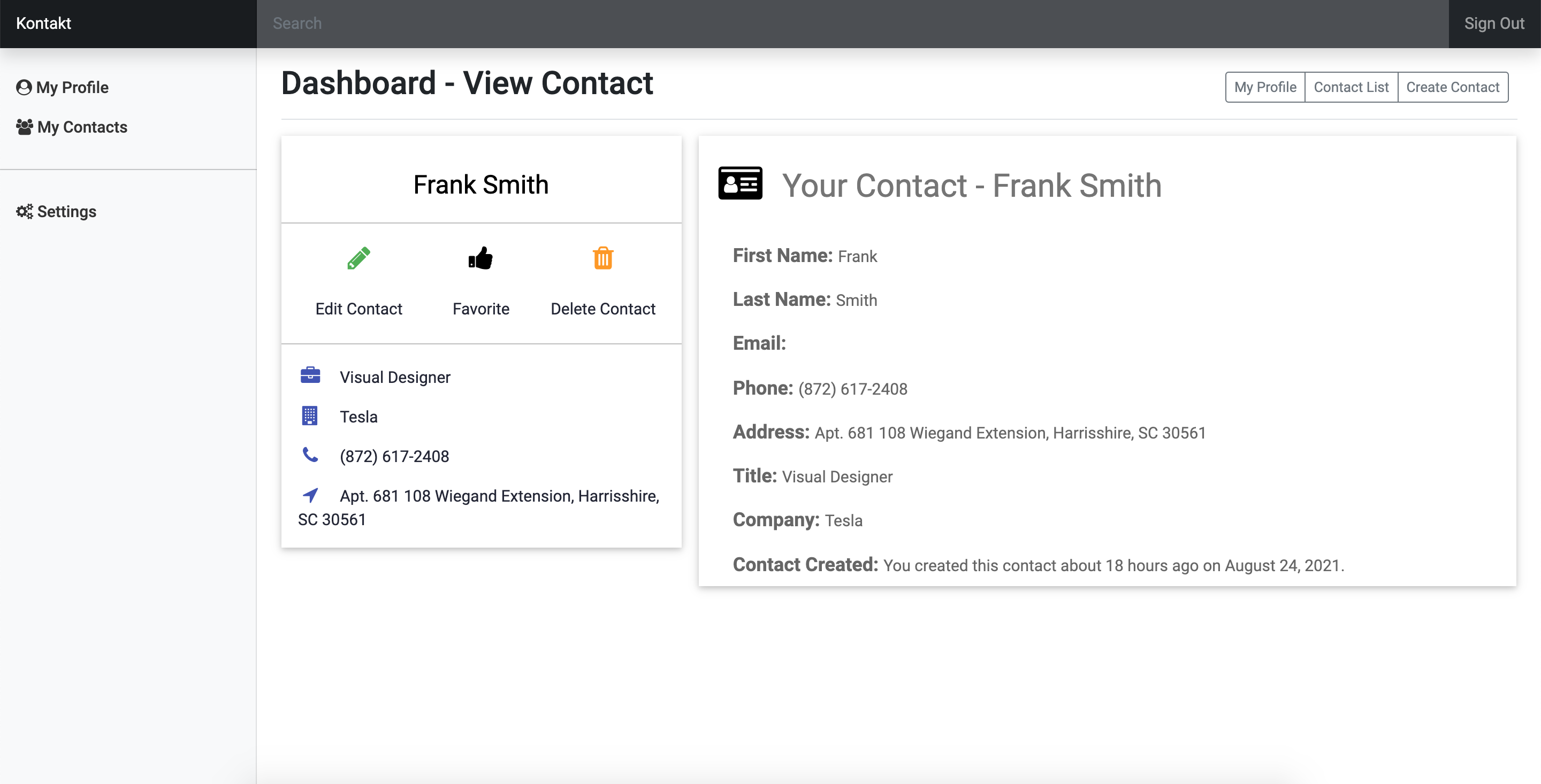The width and height of the screenshot is (1541, 784).
Task: Expand the Frank Smith contact card
Action: point(481,183)
